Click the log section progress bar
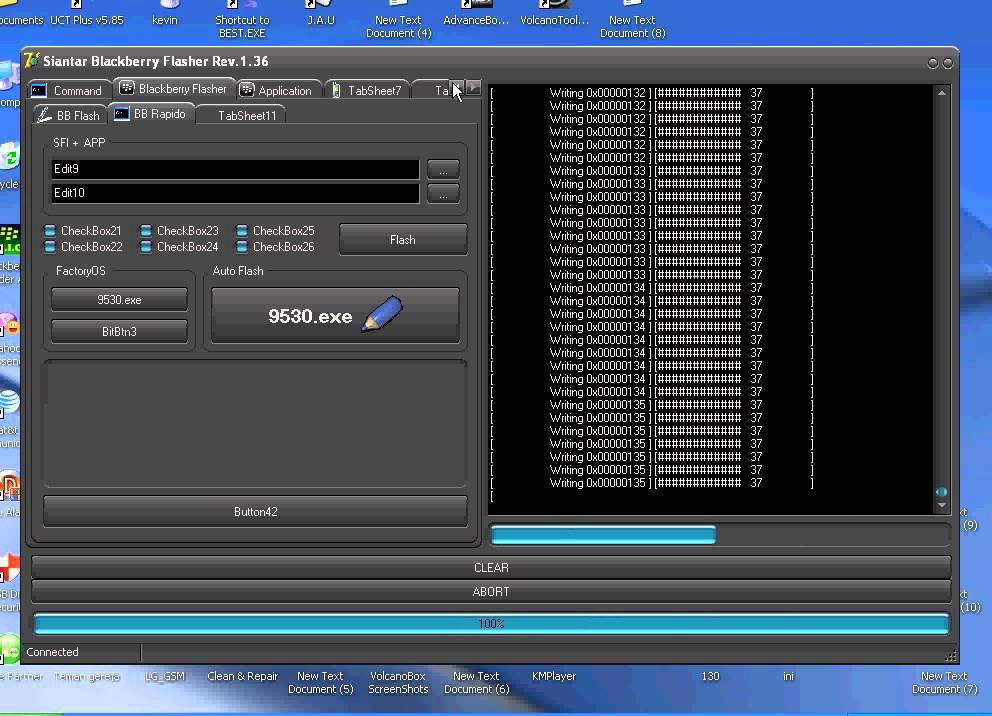Screen dimensions: 992x716 click(720, 534)
